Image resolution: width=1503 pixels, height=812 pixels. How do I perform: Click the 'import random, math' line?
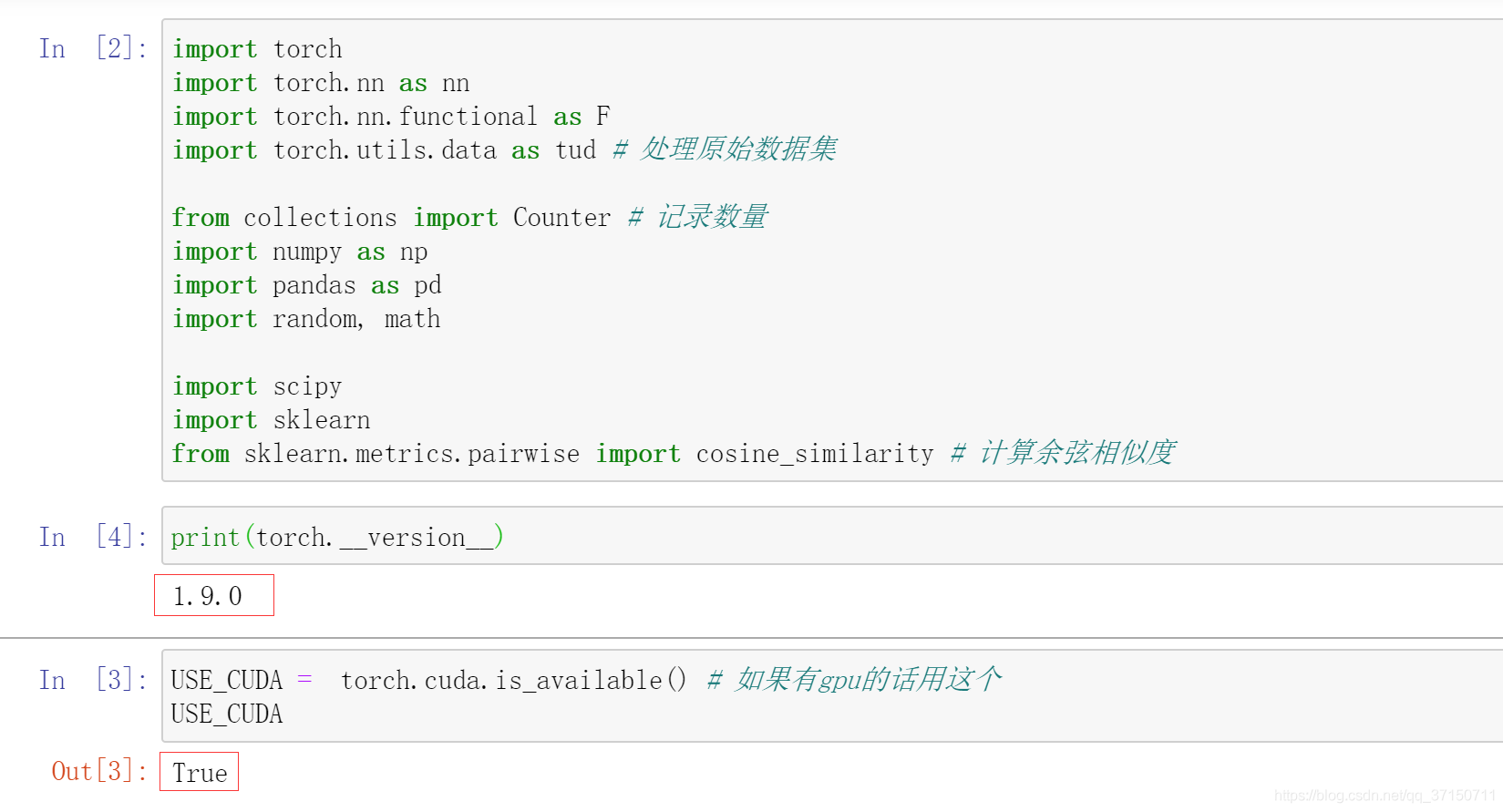pos(306,319)
